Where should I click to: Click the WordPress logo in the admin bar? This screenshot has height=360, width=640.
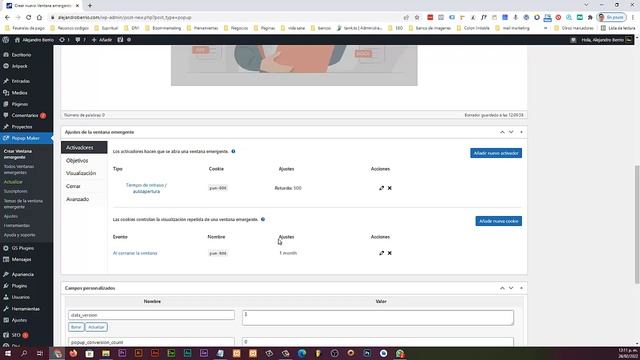pos(6,40)
